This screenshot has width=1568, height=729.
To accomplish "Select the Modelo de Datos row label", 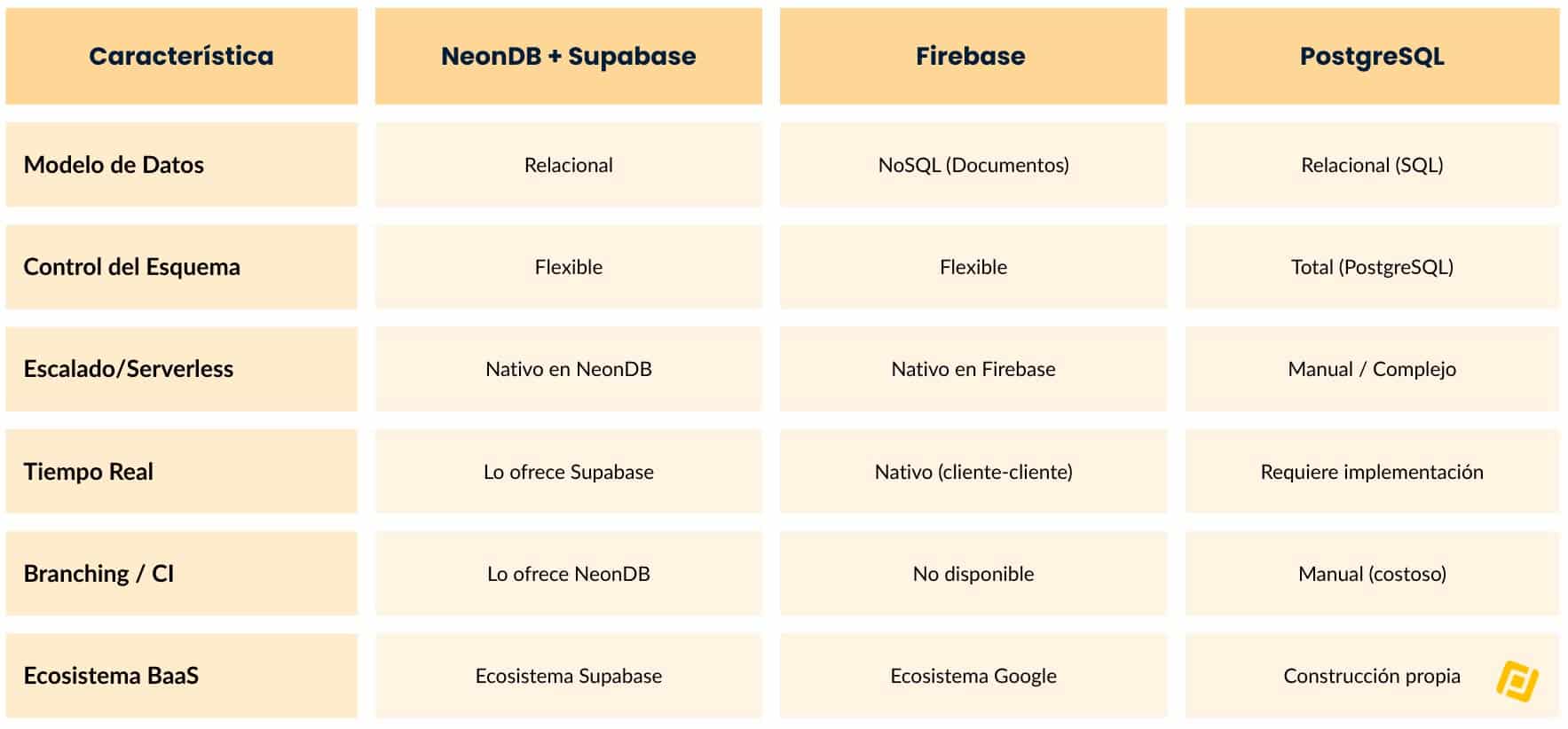I will (181, 165).
